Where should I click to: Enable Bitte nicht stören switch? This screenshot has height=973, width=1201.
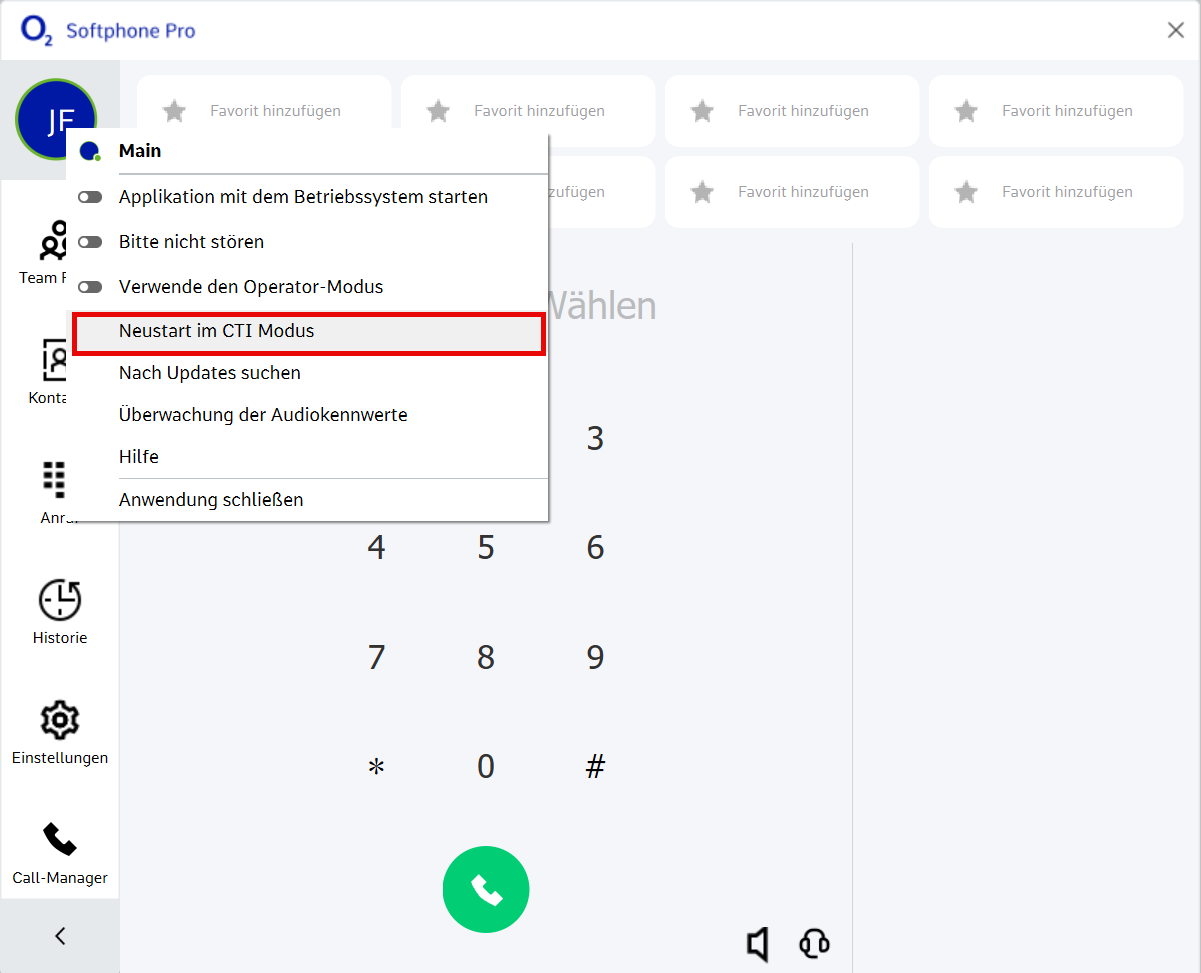90,242
